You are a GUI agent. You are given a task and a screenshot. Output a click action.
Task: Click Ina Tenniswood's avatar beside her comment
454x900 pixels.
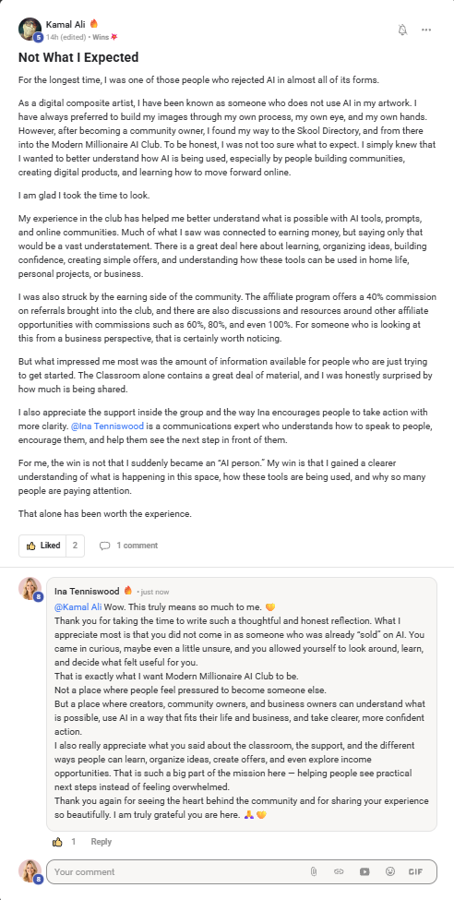(x=30, y=589)
